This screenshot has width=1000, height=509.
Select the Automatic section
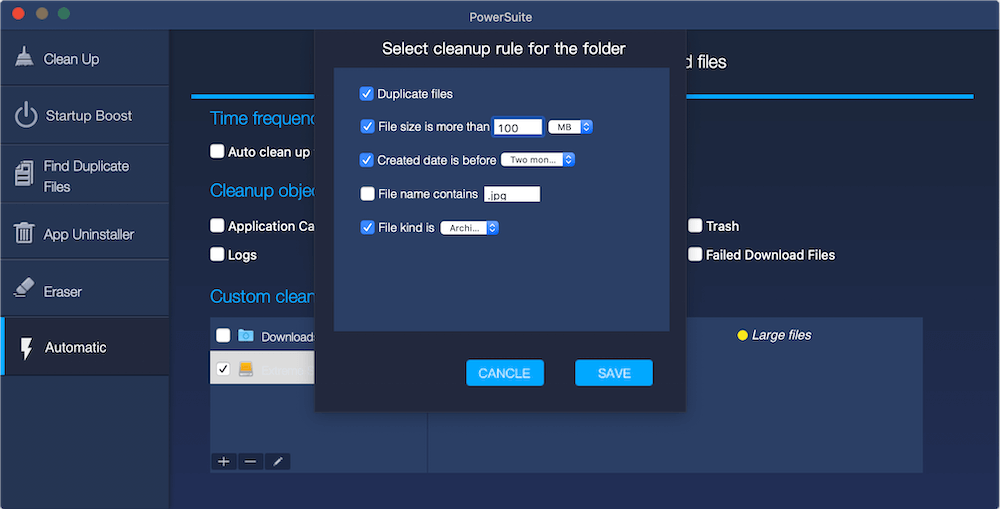[85, 346]
